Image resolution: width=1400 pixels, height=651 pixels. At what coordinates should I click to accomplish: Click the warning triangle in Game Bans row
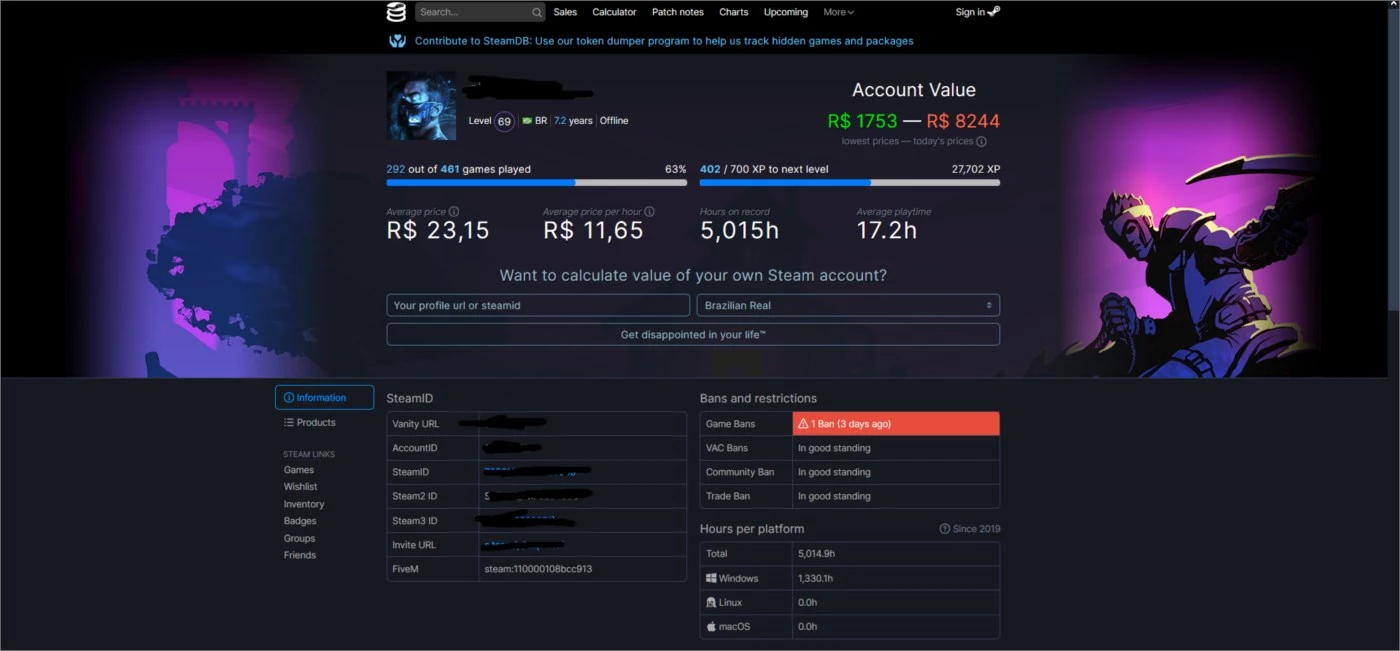click(x=803, y=424)
